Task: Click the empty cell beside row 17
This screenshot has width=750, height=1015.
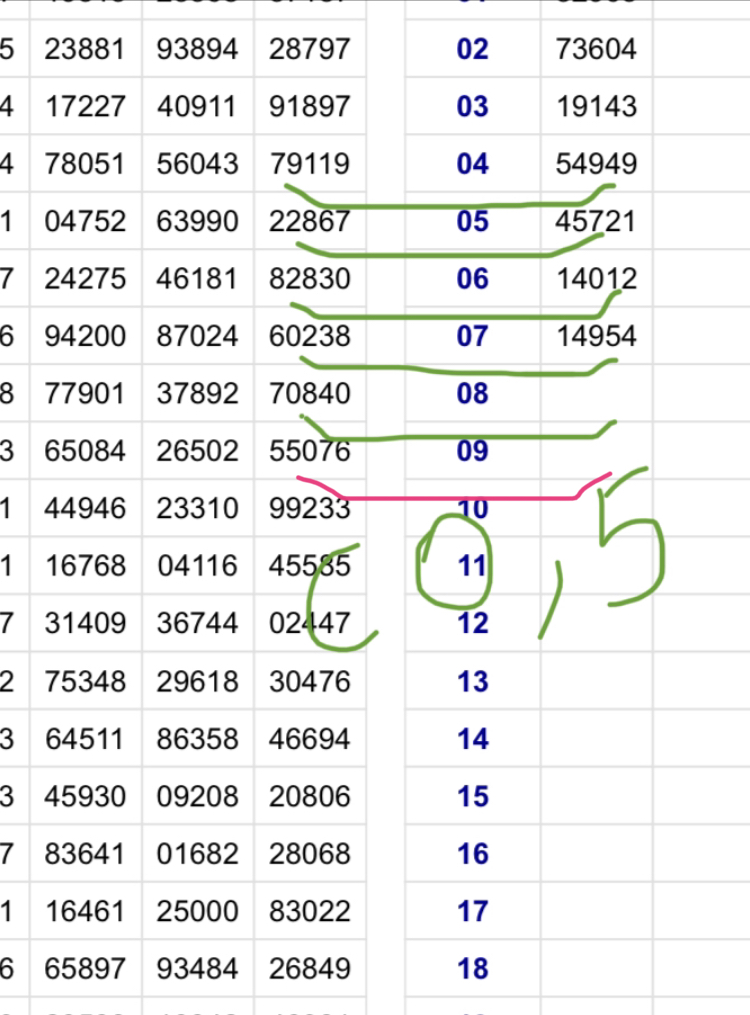Action: coord(596,912)
